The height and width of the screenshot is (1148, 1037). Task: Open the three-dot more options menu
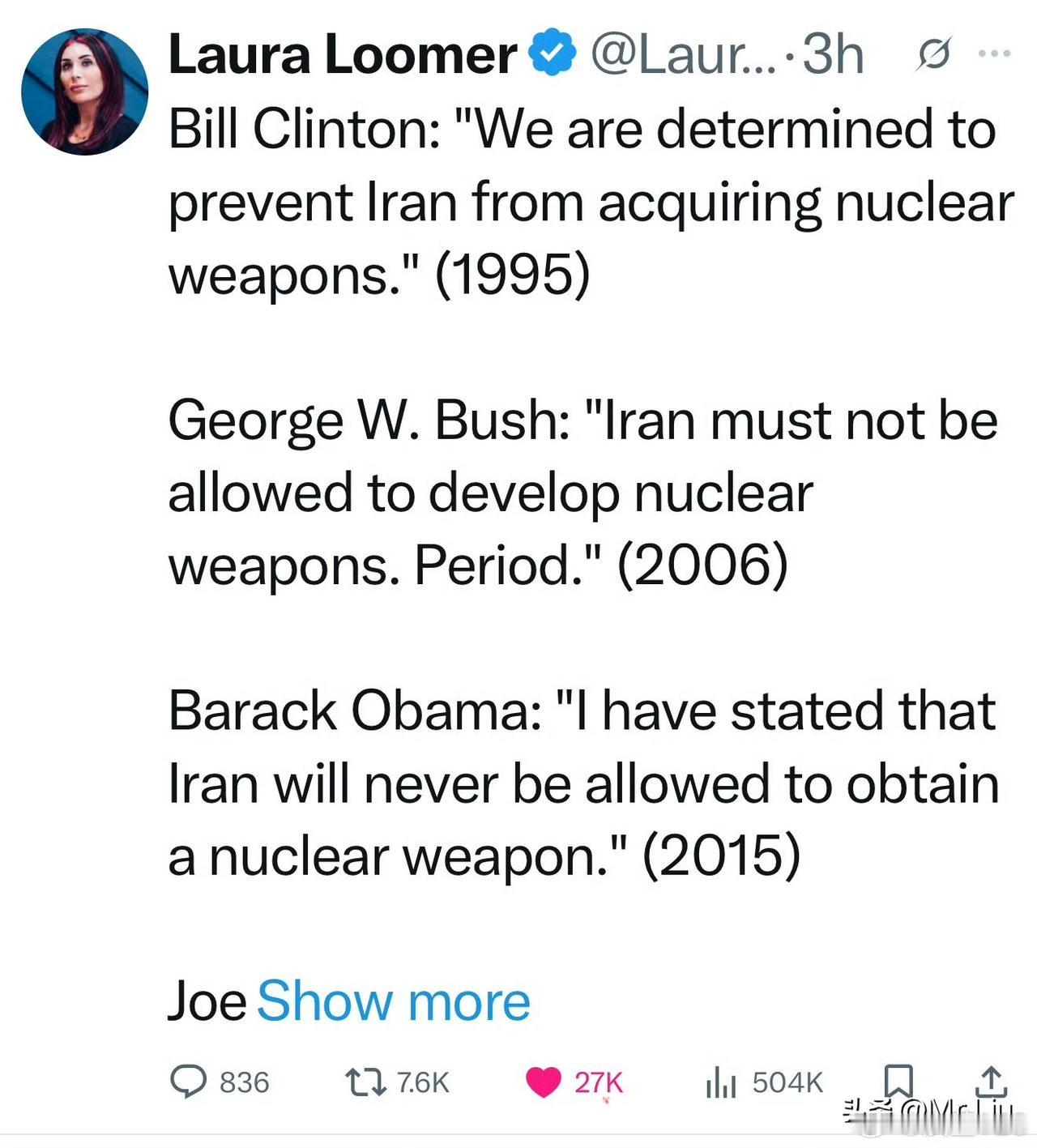click(995, 54)
